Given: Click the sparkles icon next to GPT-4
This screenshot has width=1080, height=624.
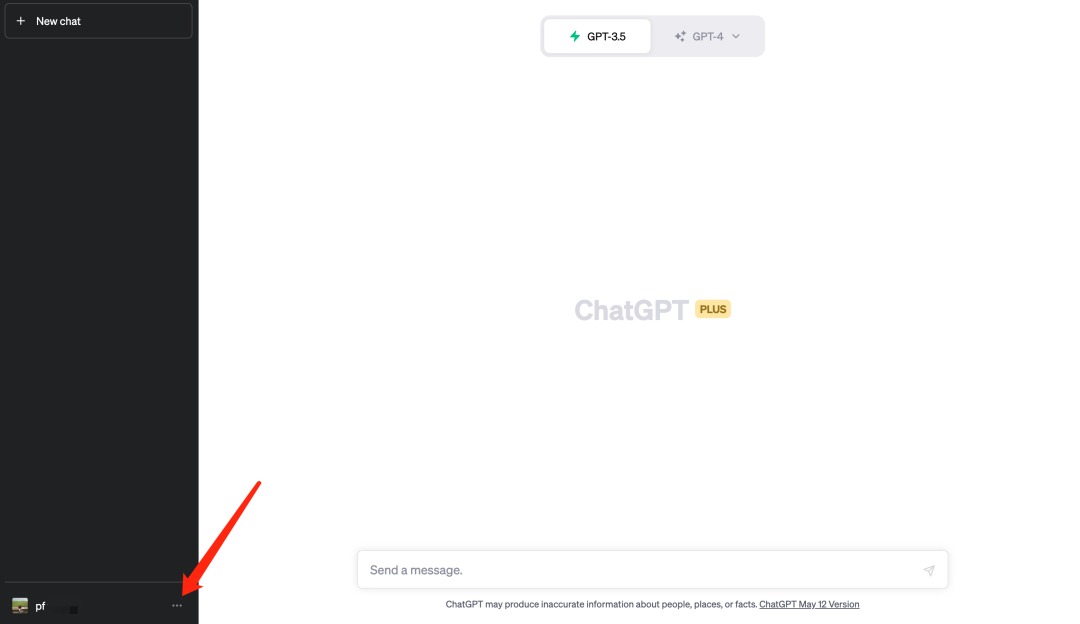Looking at the screenshot, I should click(x=680, y=37).
